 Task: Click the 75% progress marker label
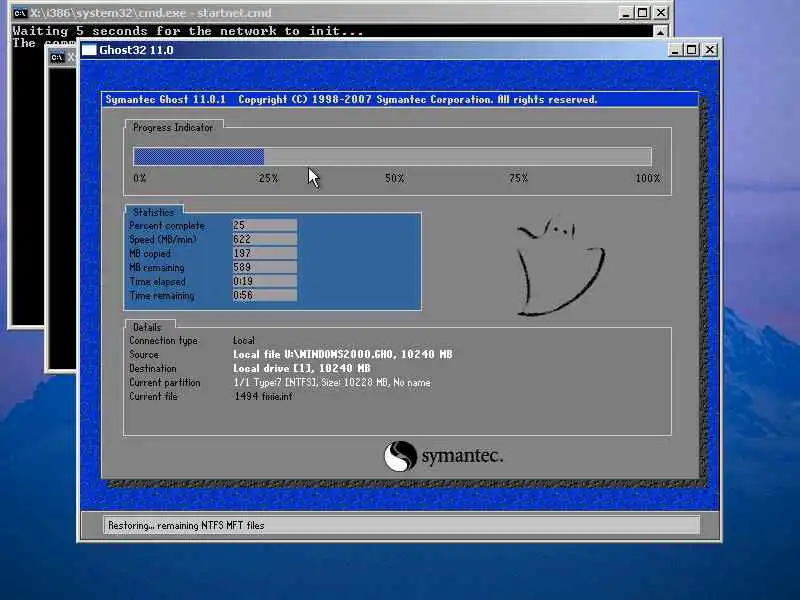point(518,178)
